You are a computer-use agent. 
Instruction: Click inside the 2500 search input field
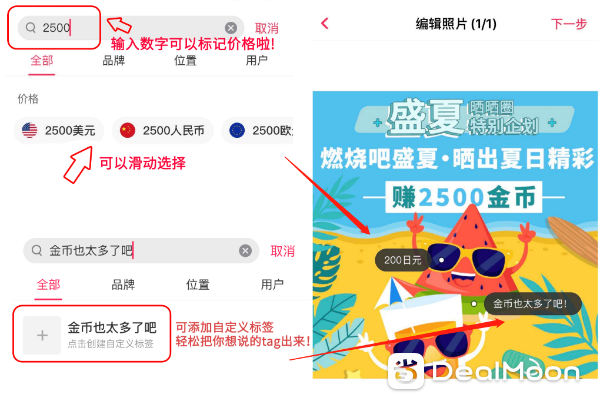[x=131, y=28]
